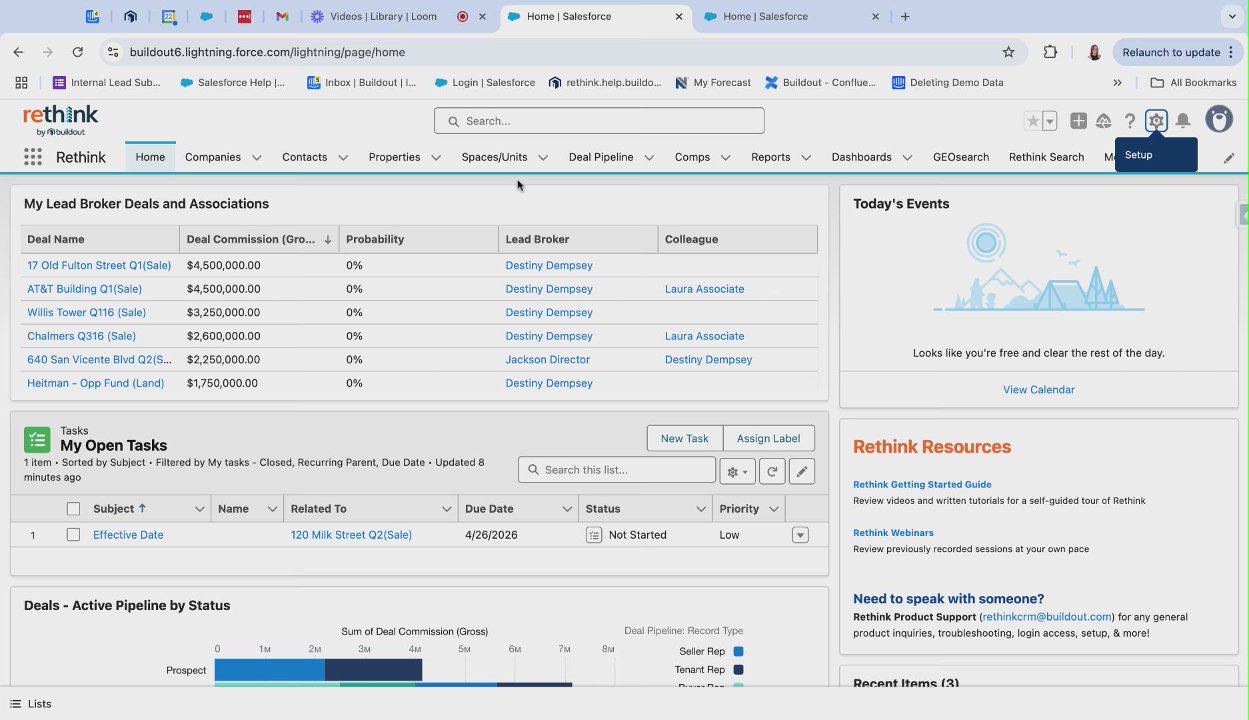Open the App Launcher grid icon
1249x720 pixels.
click(33, 157)
